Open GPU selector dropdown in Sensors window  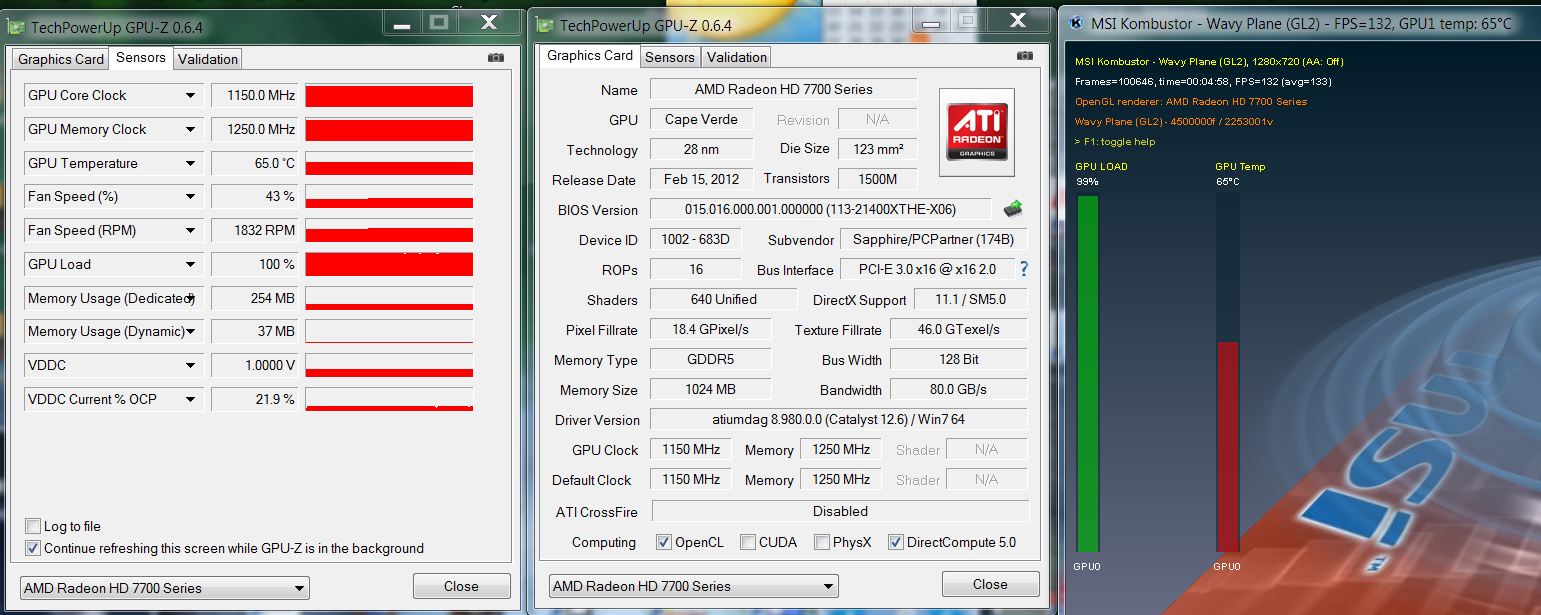coord(164,588)
